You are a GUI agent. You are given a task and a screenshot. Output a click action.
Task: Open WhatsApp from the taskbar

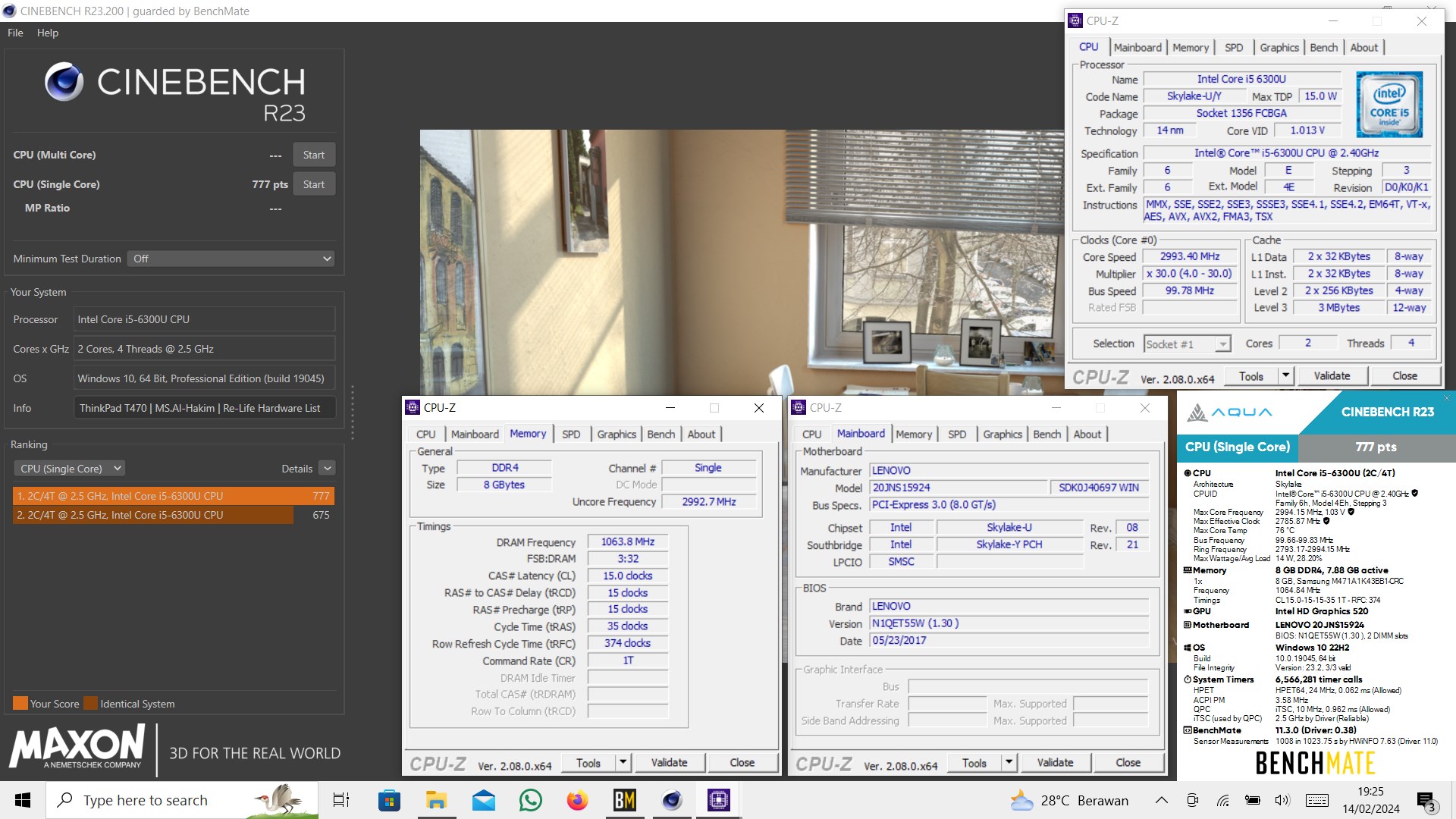(x=530, y=800)
